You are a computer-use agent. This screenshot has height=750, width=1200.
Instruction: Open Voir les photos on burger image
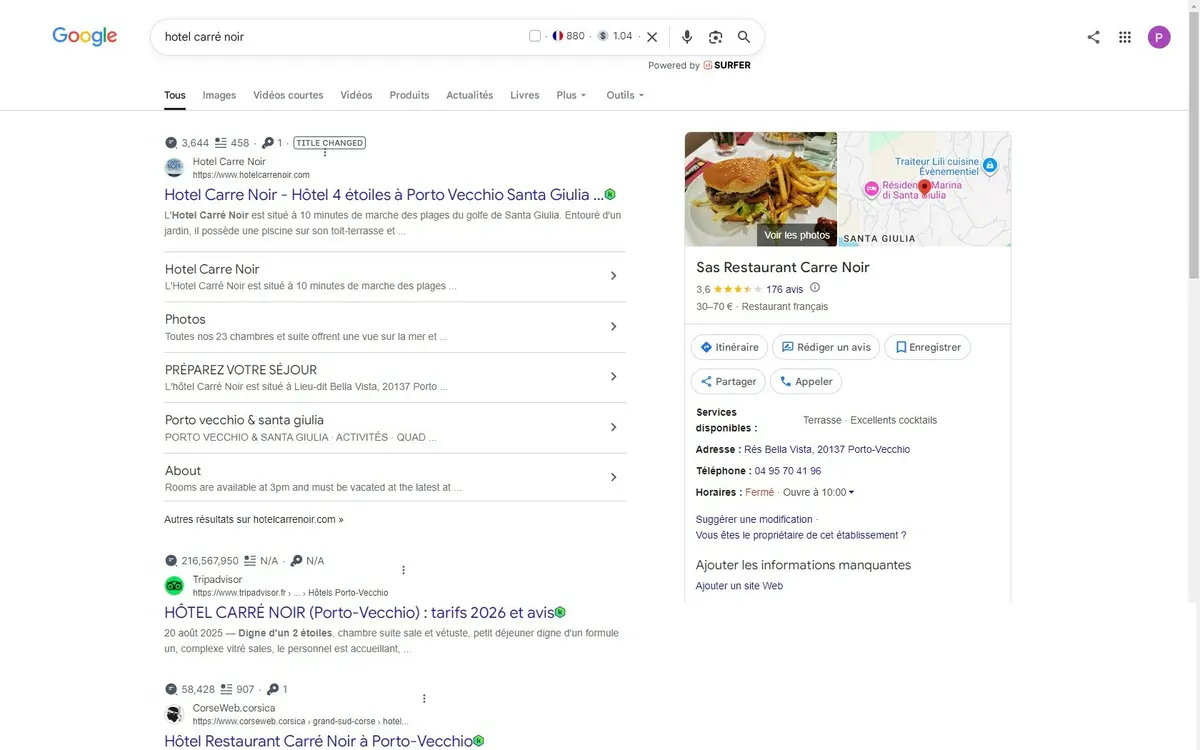(797, 235)
